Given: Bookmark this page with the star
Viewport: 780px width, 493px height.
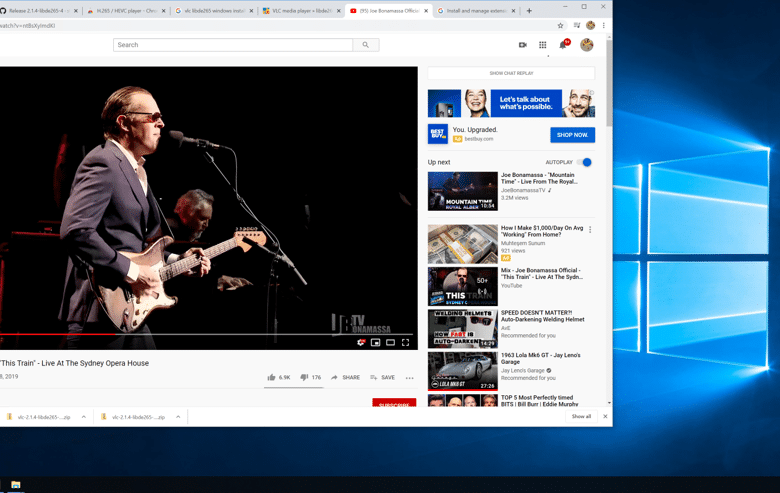Looking at the screenshot, I should tap(560, 25).
